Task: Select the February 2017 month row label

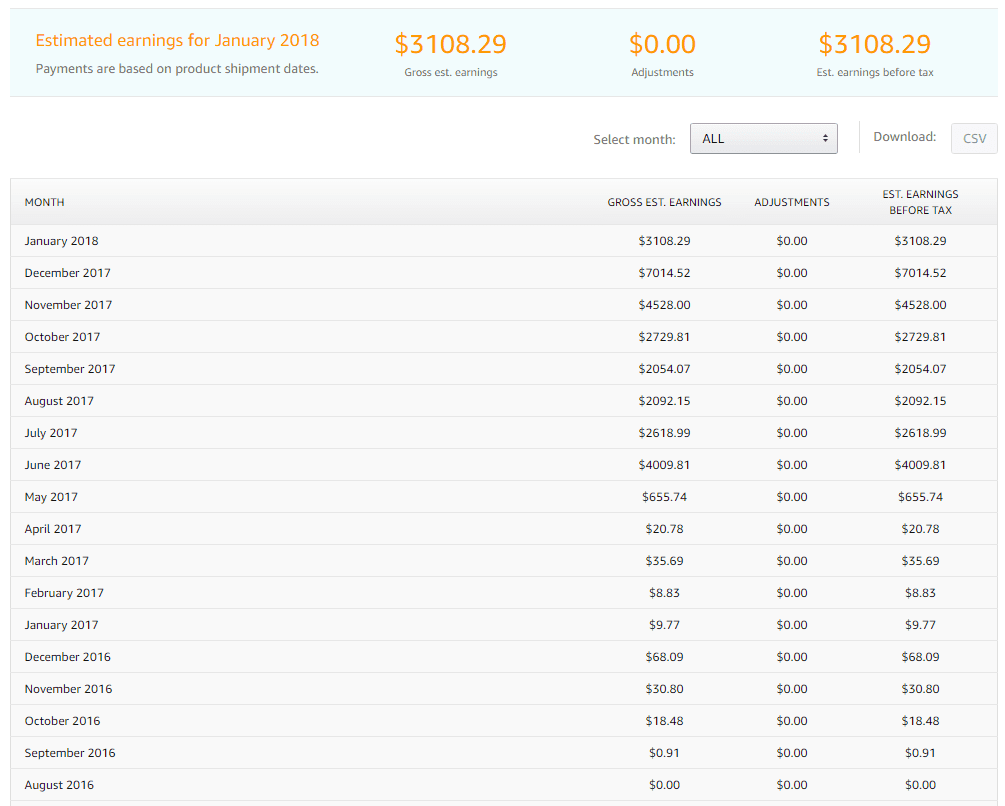Action: click(x=64, y=593)
